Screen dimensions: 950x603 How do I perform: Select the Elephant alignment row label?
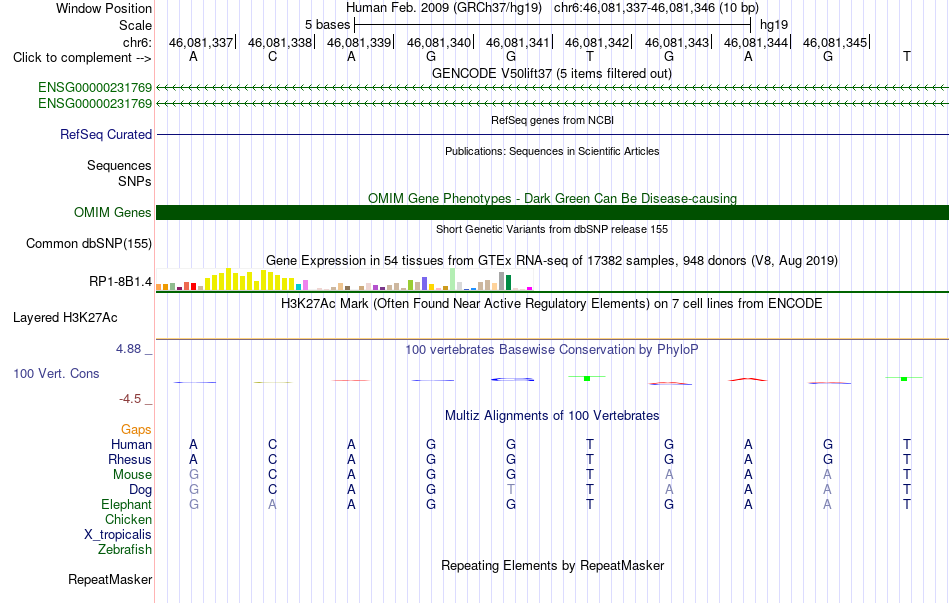pyautogui.click(x=127, y=504)
